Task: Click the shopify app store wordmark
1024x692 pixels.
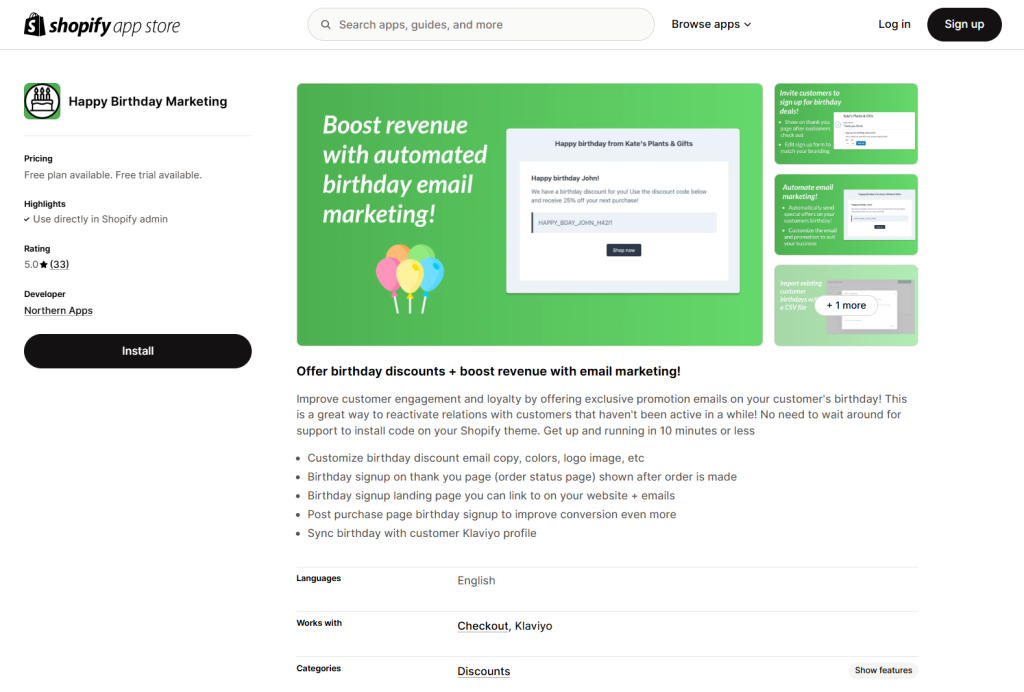Action: pos(114,25)
